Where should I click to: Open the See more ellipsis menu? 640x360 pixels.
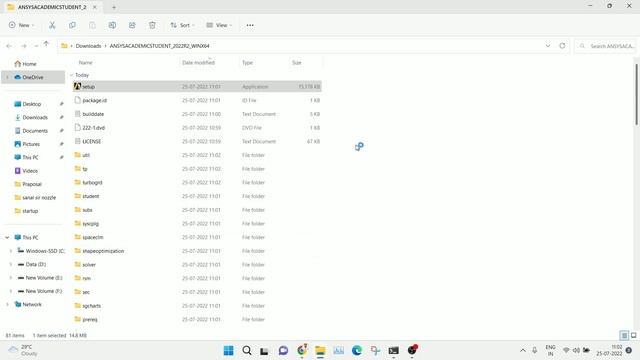[x=250, y=25]
